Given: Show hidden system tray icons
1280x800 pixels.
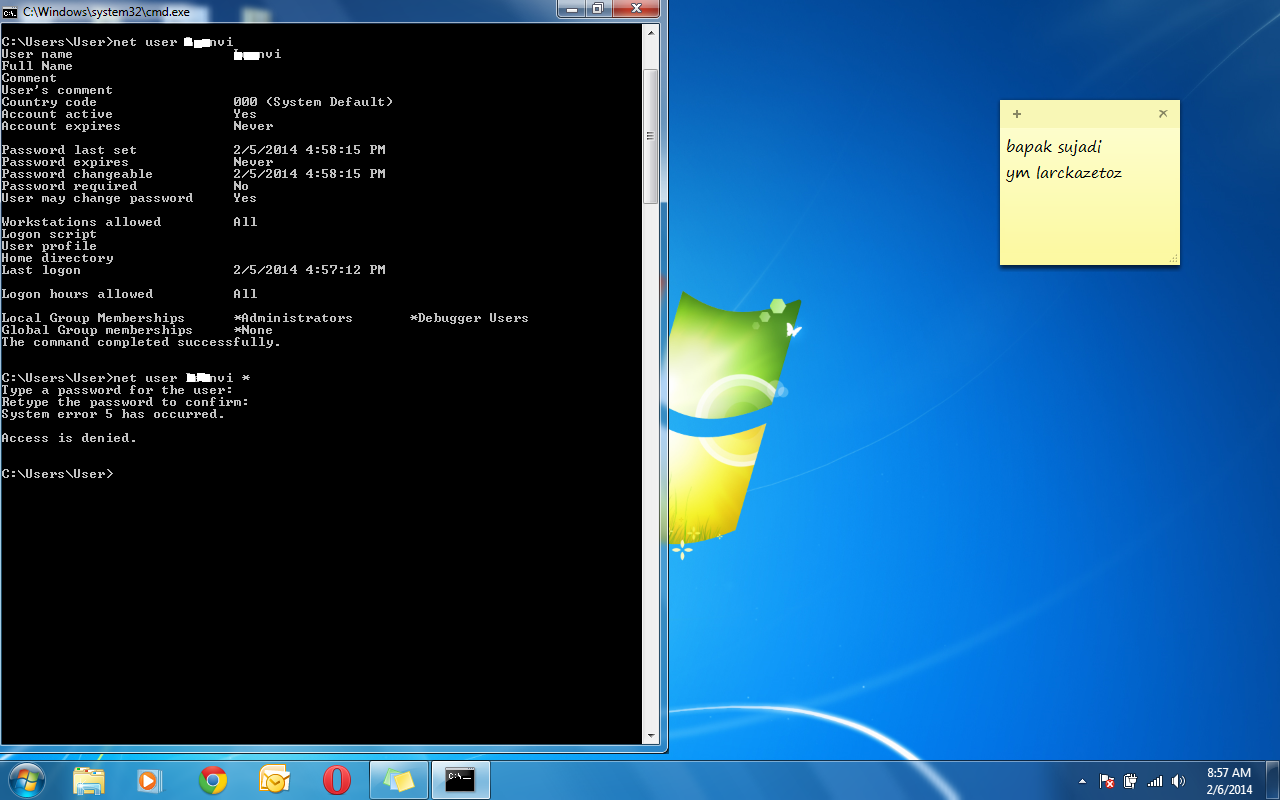Looking at the screenshot, I should (x=1082, y=781).
